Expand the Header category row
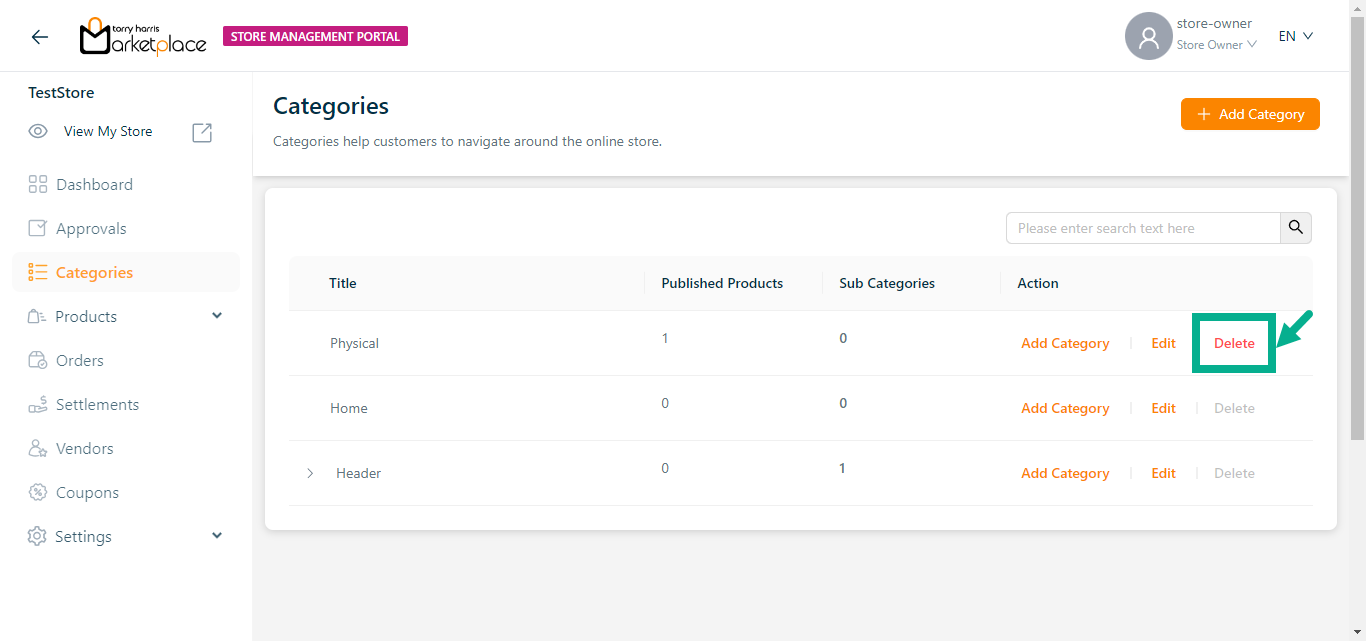Screen dimensions: 1366x641 coord(310,473)
